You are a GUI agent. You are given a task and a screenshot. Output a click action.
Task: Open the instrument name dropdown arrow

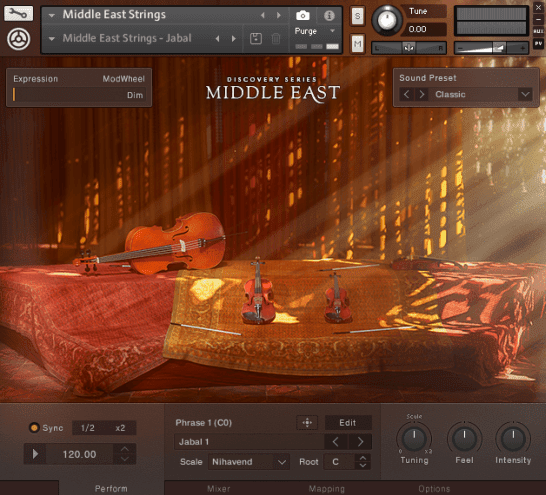[52, 15]
